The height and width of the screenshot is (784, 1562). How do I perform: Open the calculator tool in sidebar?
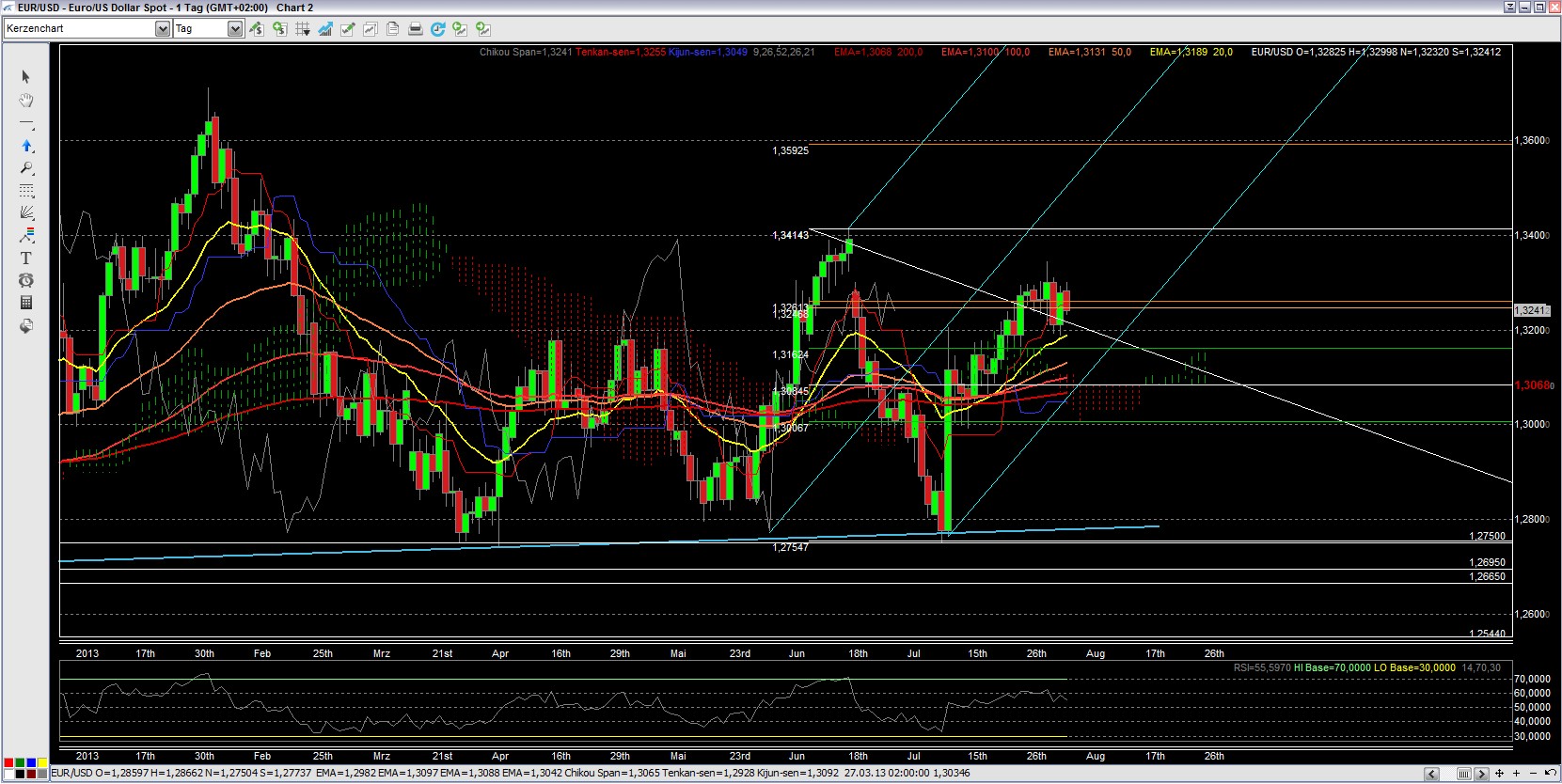pyautogui.click(x=26, y=303)
